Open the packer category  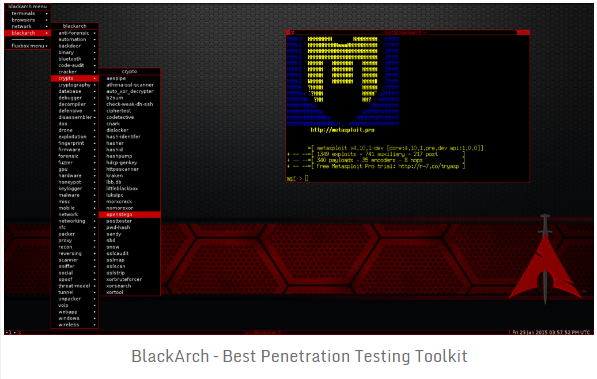tap(75, 234)
